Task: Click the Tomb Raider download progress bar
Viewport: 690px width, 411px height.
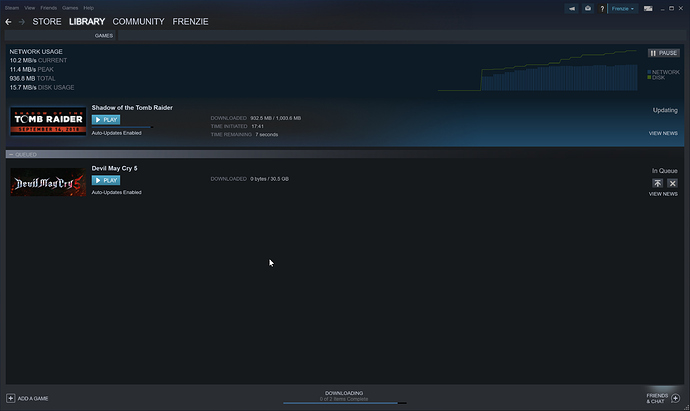Action: tap(122, 127)
